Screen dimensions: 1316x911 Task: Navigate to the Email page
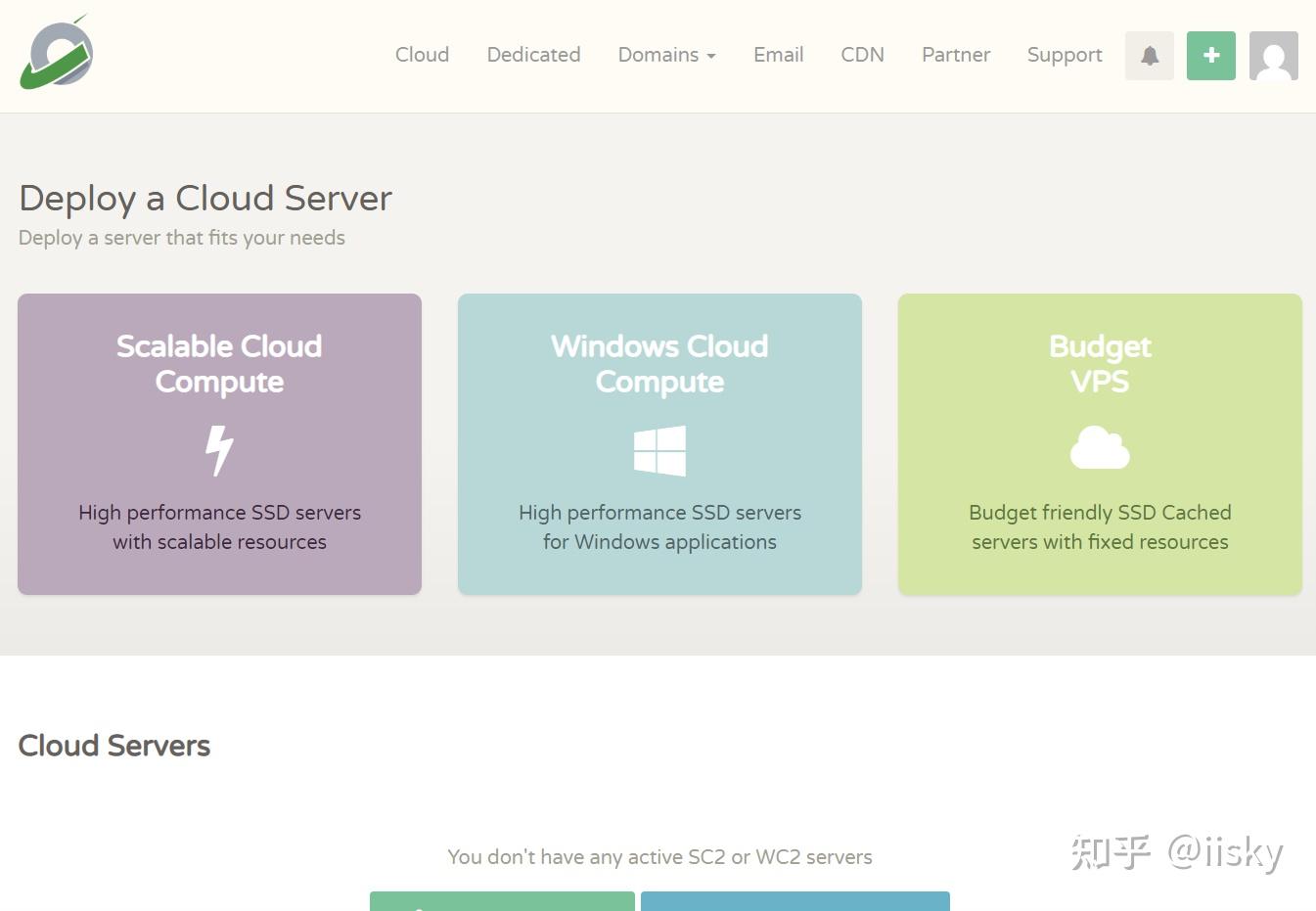[x=778, y=55]
